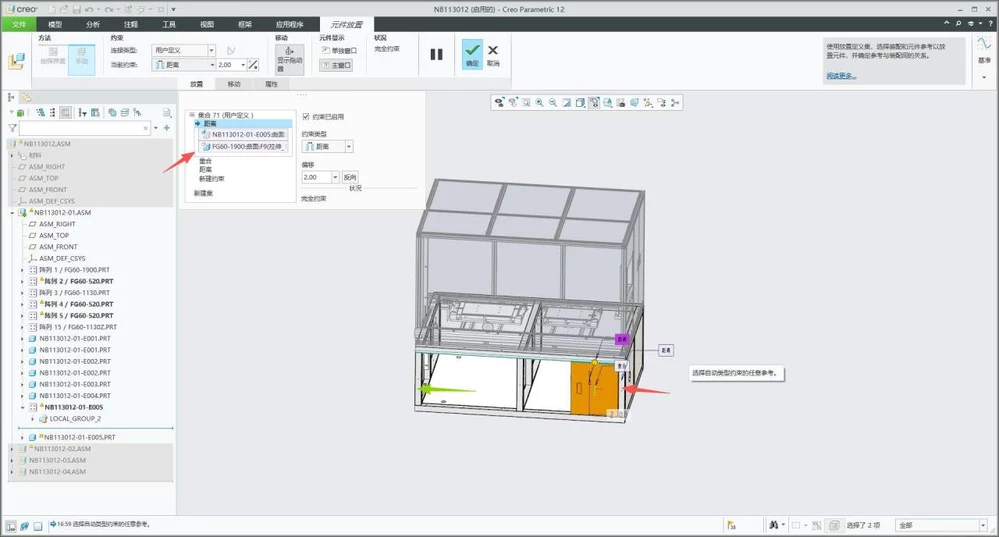Collapse the 集合 71 (用户定义) set

(x=192, y=115)
